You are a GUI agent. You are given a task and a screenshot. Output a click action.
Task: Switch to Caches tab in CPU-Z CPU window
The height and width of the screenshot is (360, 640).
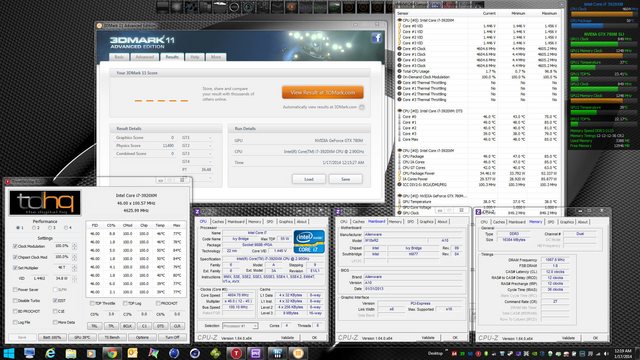(x=218, y=222)
